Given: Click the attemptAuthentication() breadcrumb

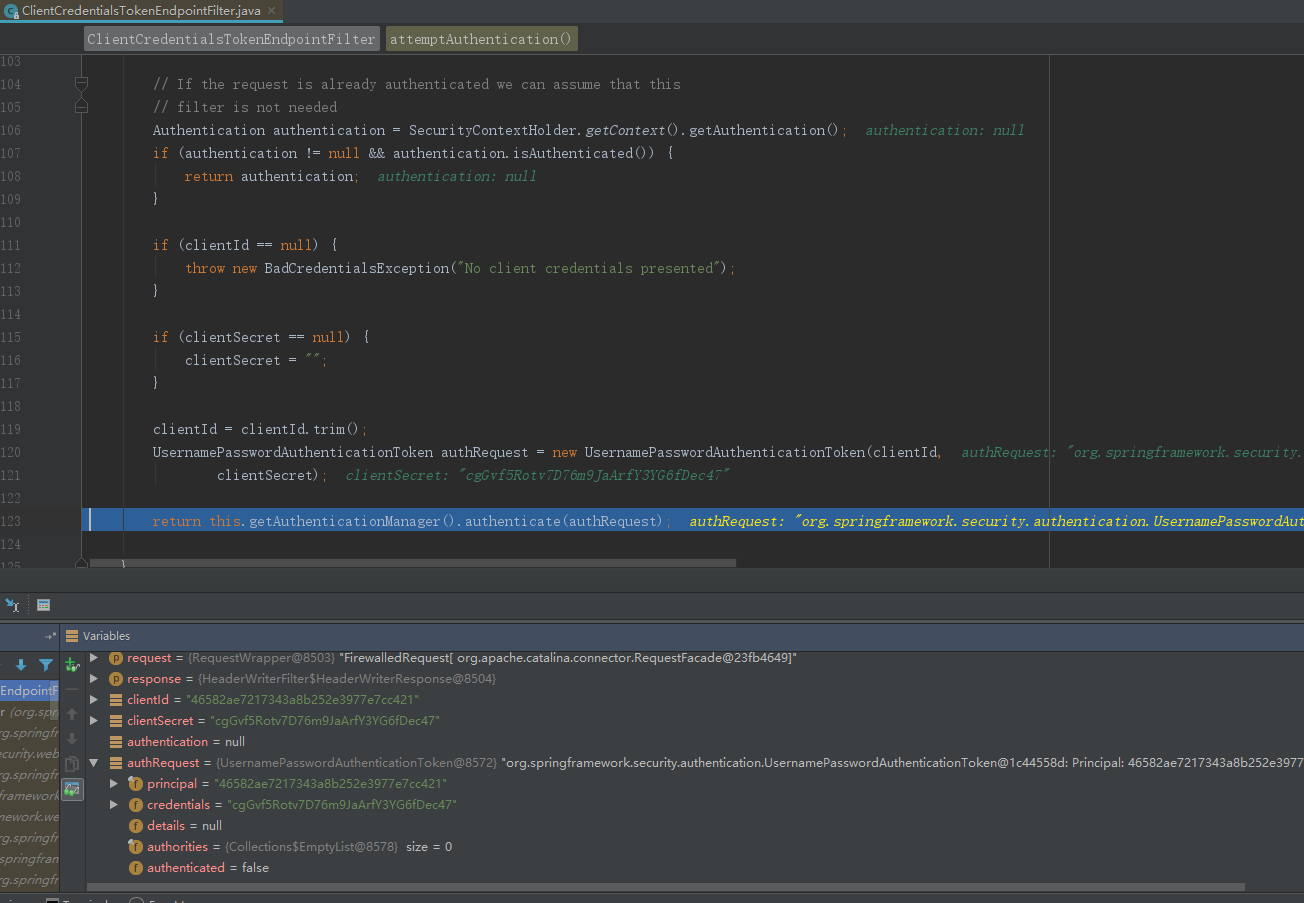Looking at the screenshot, I should (x=481, y=39).
